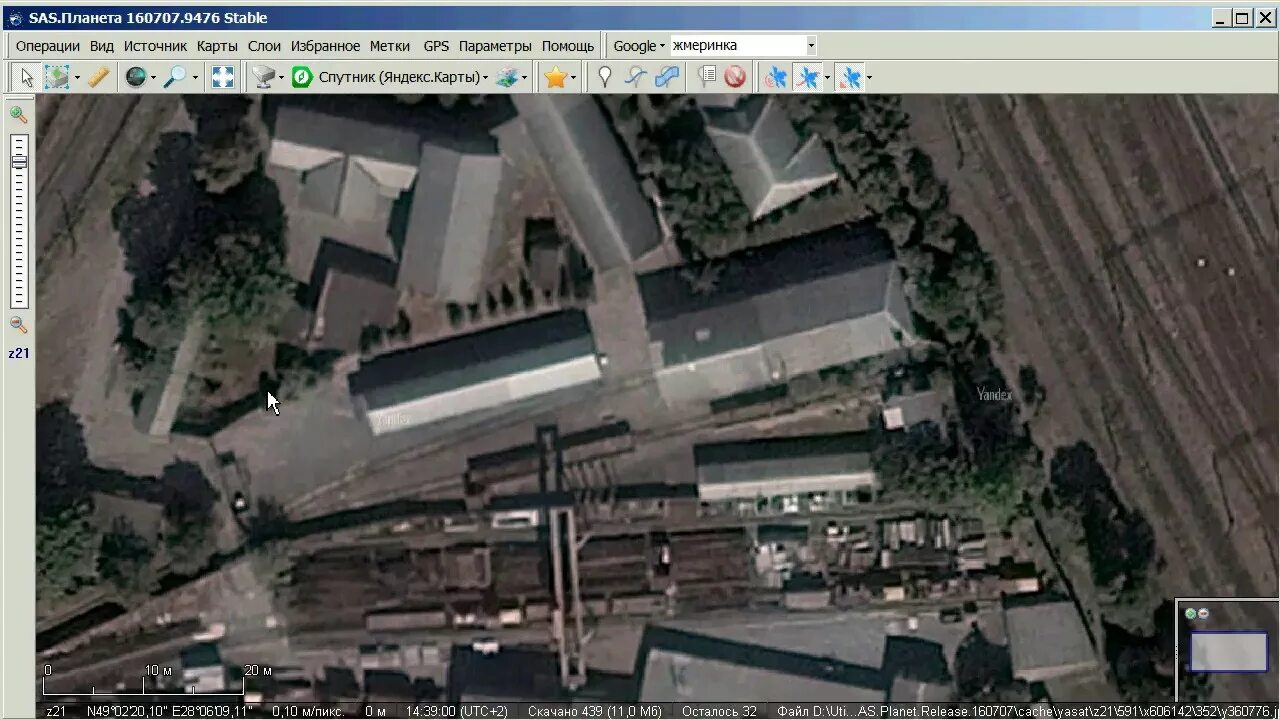Open the Параметры menu
The width and height of the screenshot is (1280, 720).
pyautogui.click(x=495, y=46)
